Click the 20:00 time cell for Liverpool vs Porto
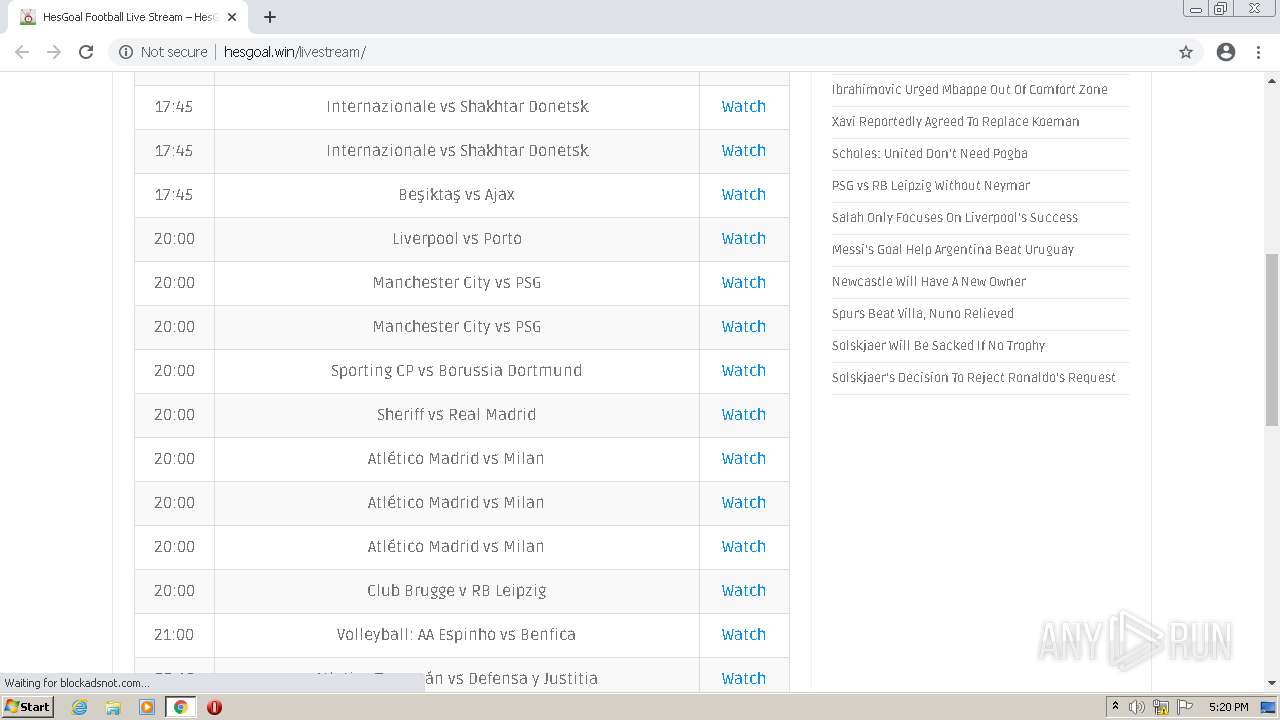 pos(174,239)
